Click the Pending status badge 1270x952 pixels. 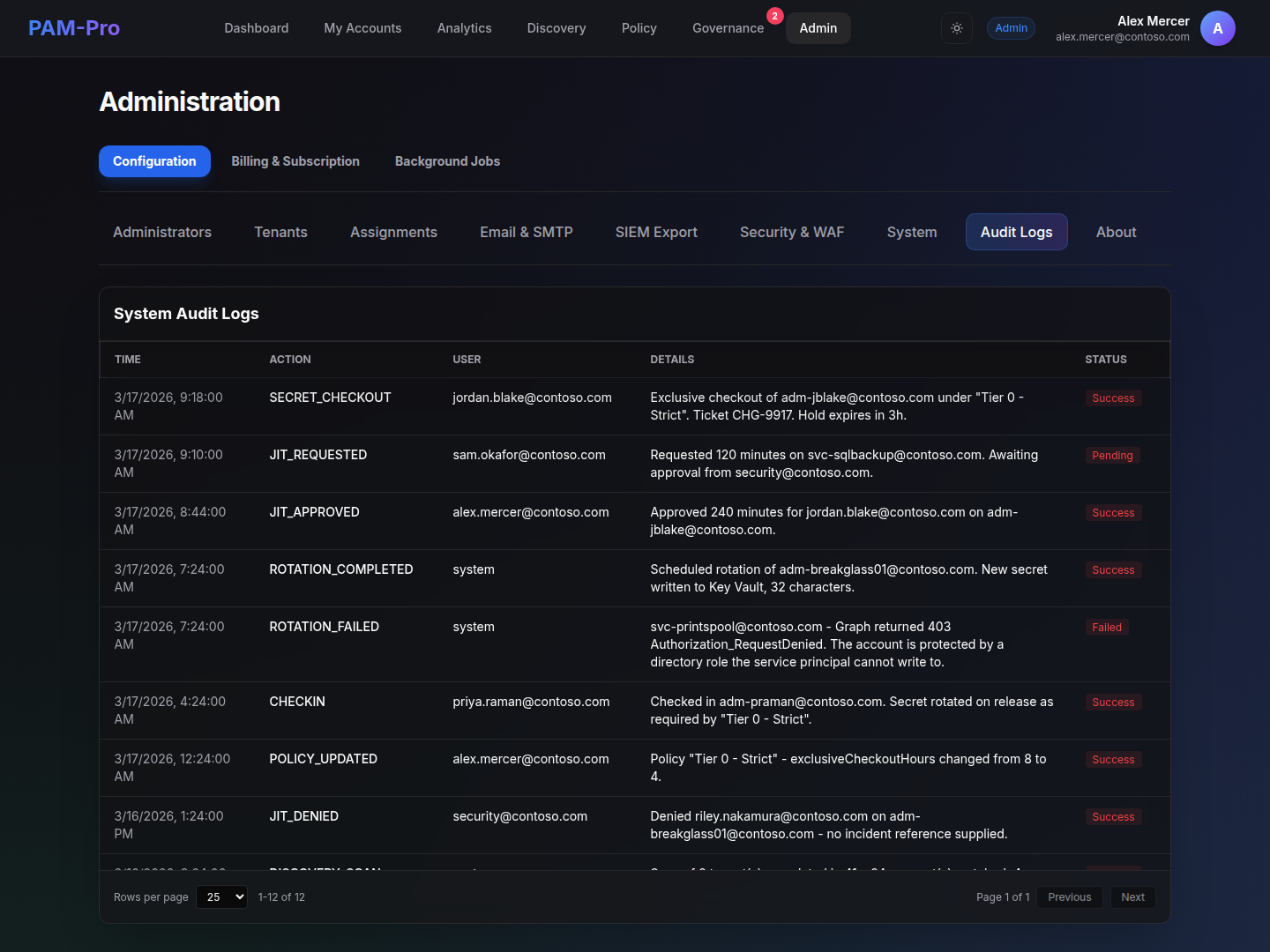[1112, 456]
